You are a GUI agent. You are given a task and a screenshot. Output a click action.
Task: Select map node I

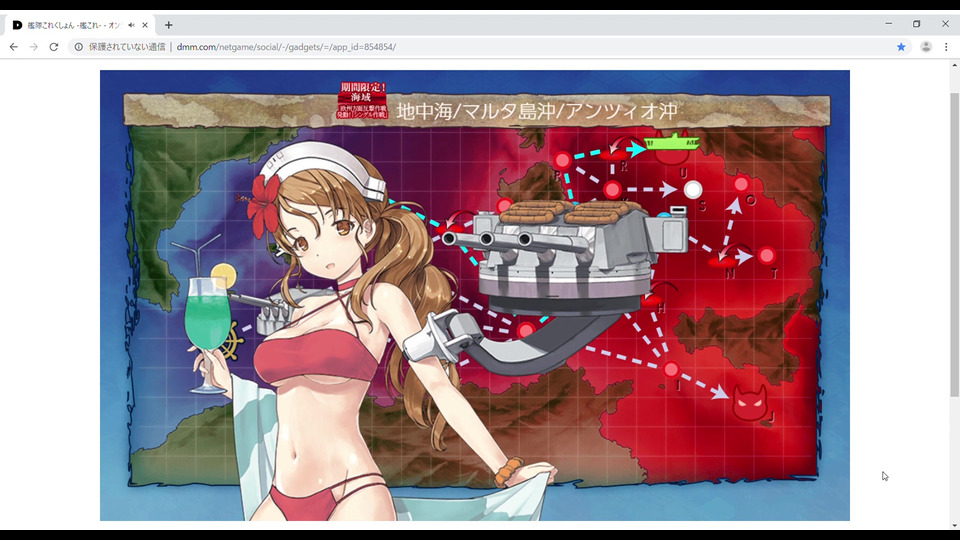pos(671,369)
